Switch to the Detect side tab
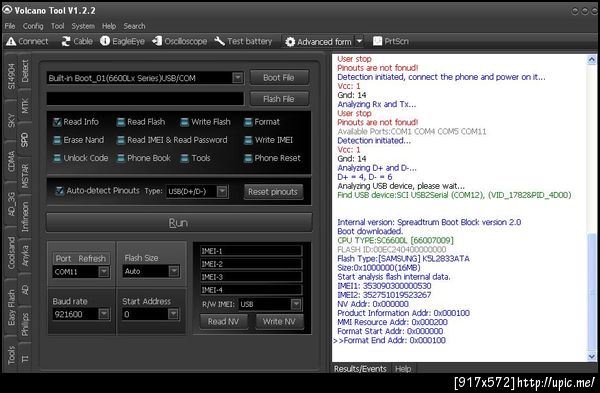This screenshot has width=600, height=393. click(24, 71)
